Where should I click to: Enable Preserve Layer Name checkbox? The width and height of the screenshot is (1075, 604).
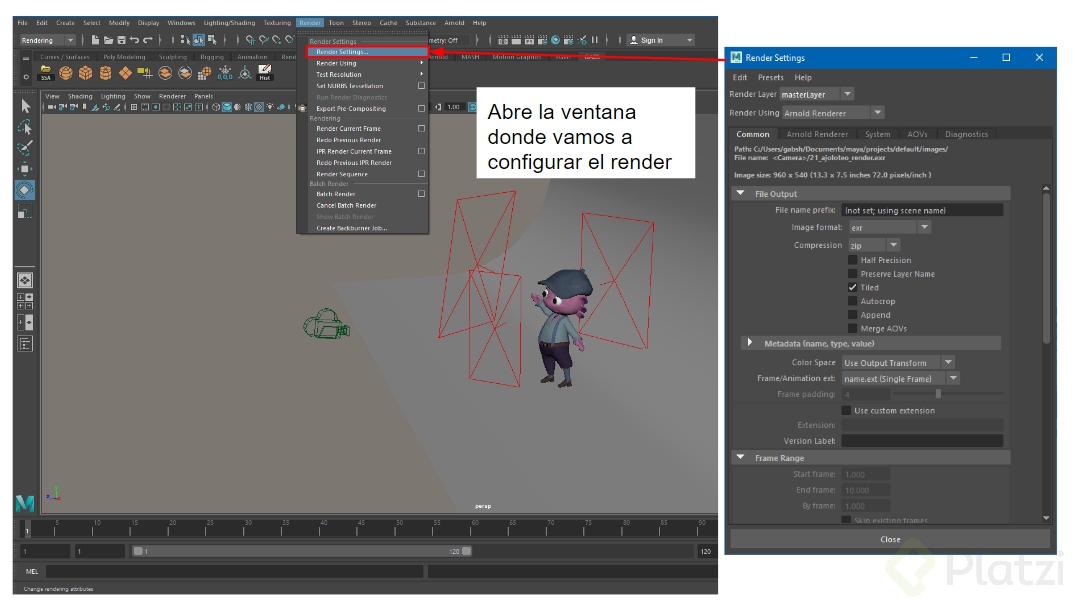(852, 274)
